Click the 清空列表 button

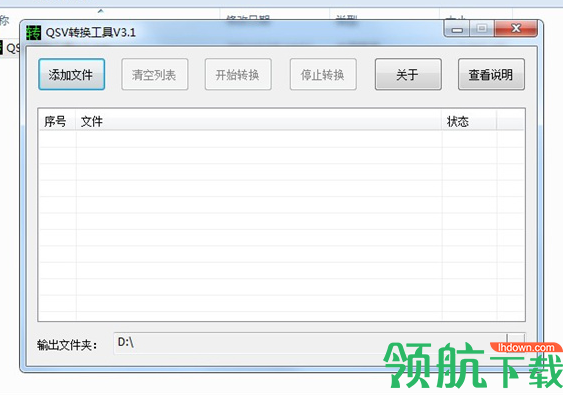tap(155, 74)
